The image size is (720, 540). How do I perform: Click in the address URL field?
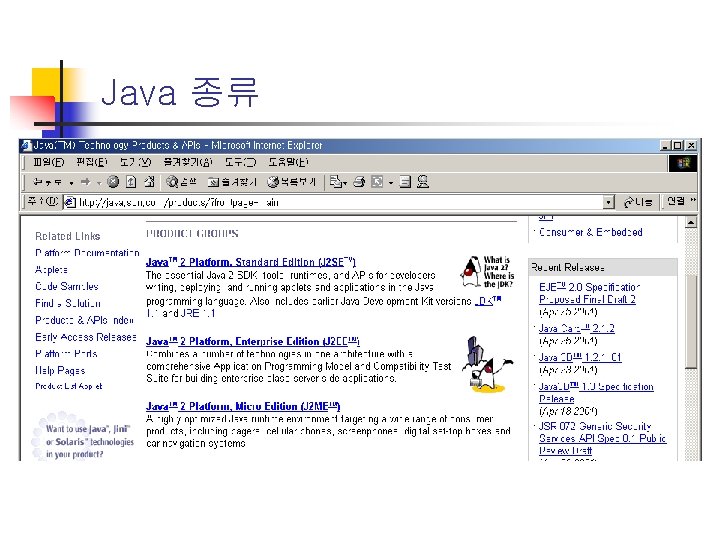340,202
